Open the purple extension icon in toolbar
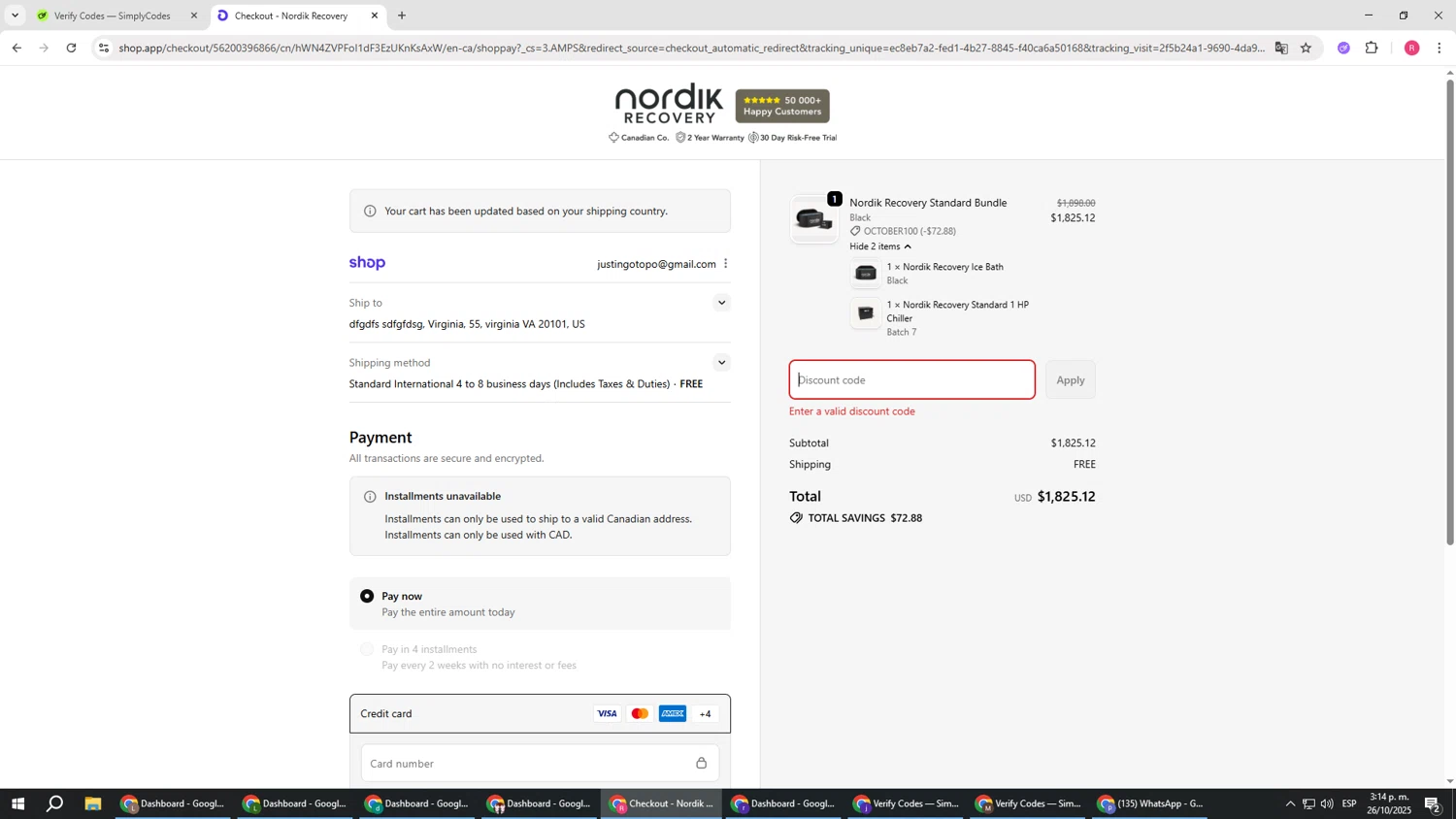The image size is (1456, 819). [1343, 48]
